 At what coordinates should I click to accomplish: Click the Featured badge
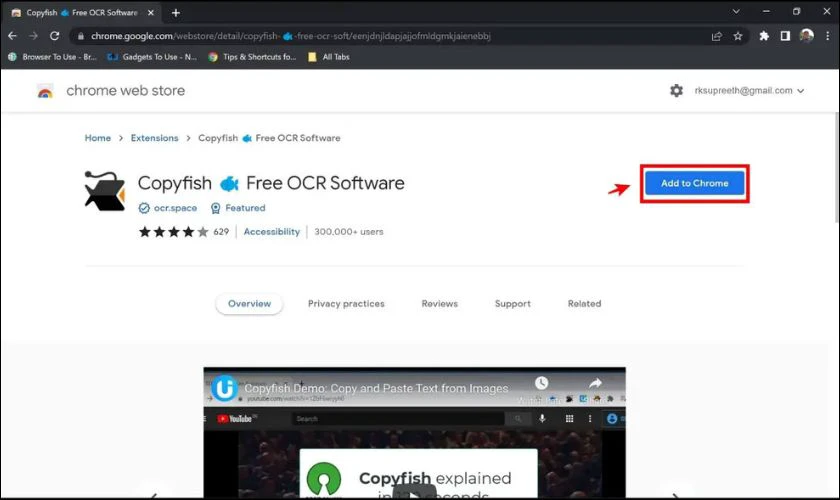(238, 208)
